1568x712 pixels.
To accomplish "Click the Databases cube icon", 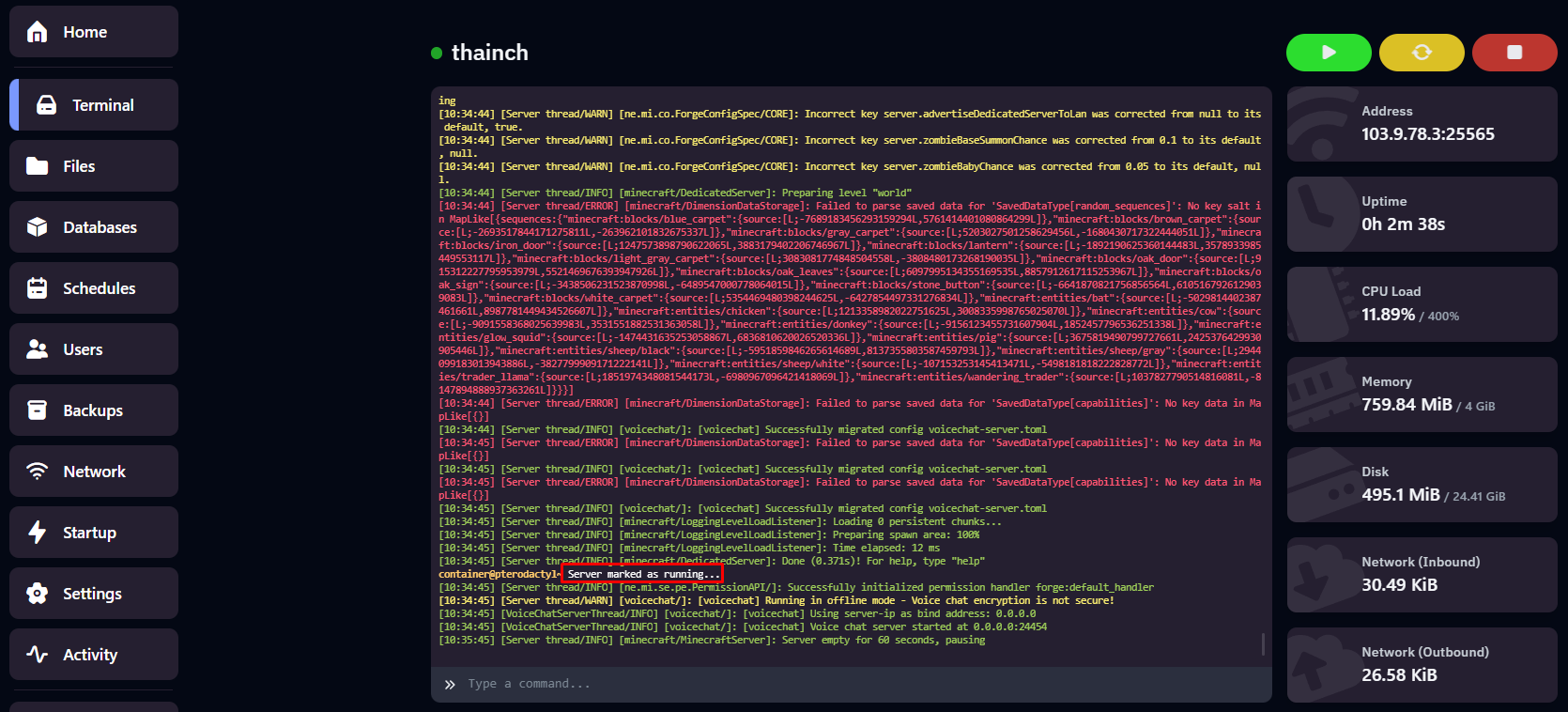I will (38, 227).
